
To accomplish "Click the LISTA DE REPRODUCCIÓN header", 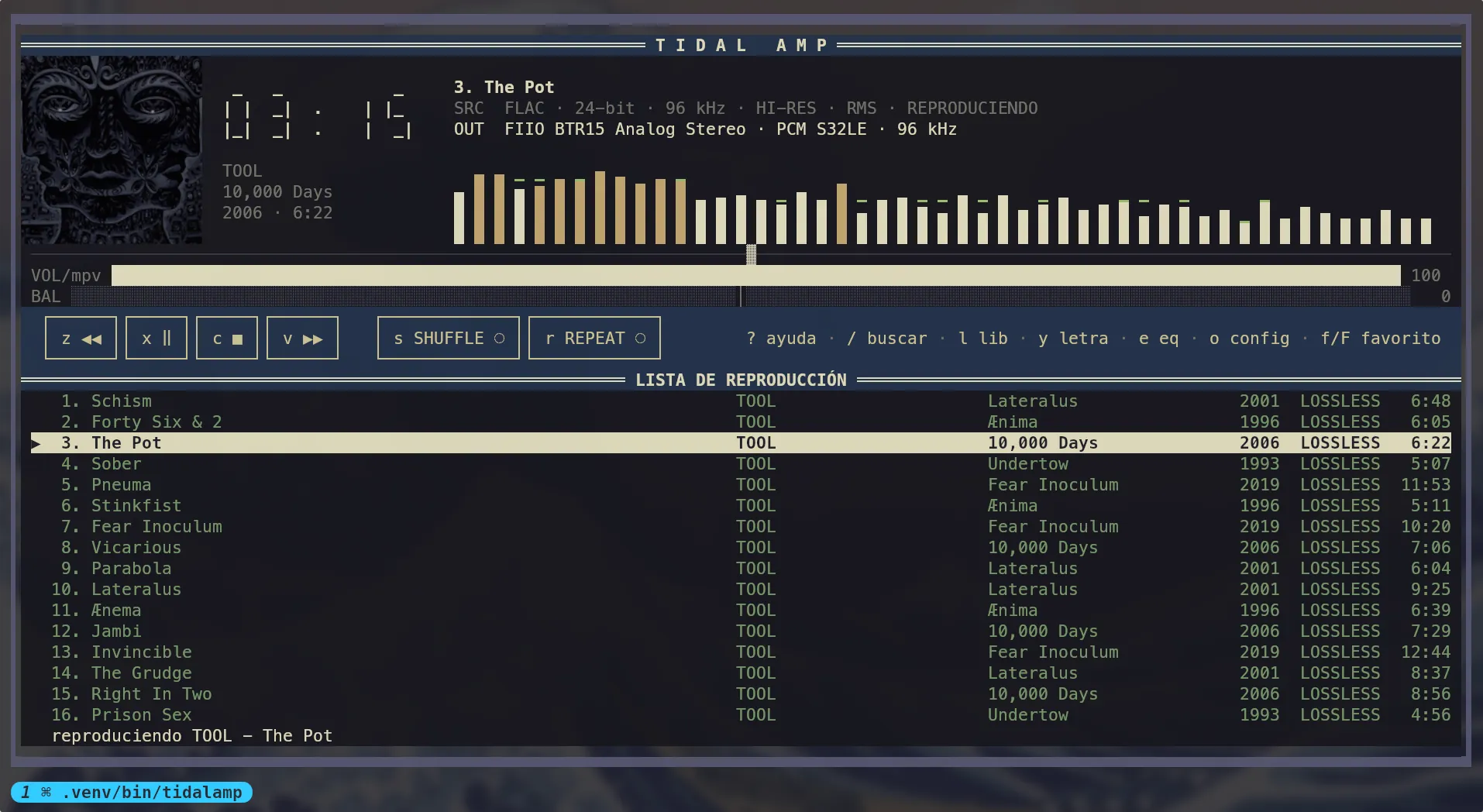I will [741, 380].
